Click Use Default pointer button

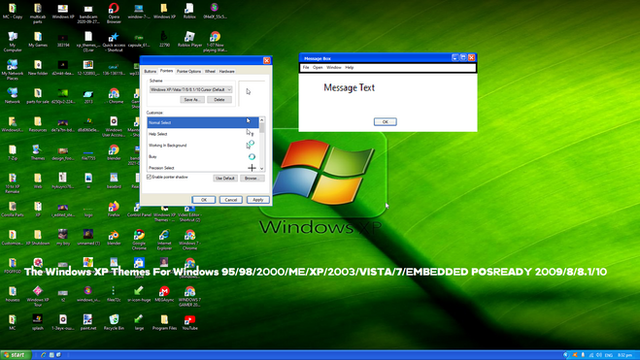(x=225, y=178)
